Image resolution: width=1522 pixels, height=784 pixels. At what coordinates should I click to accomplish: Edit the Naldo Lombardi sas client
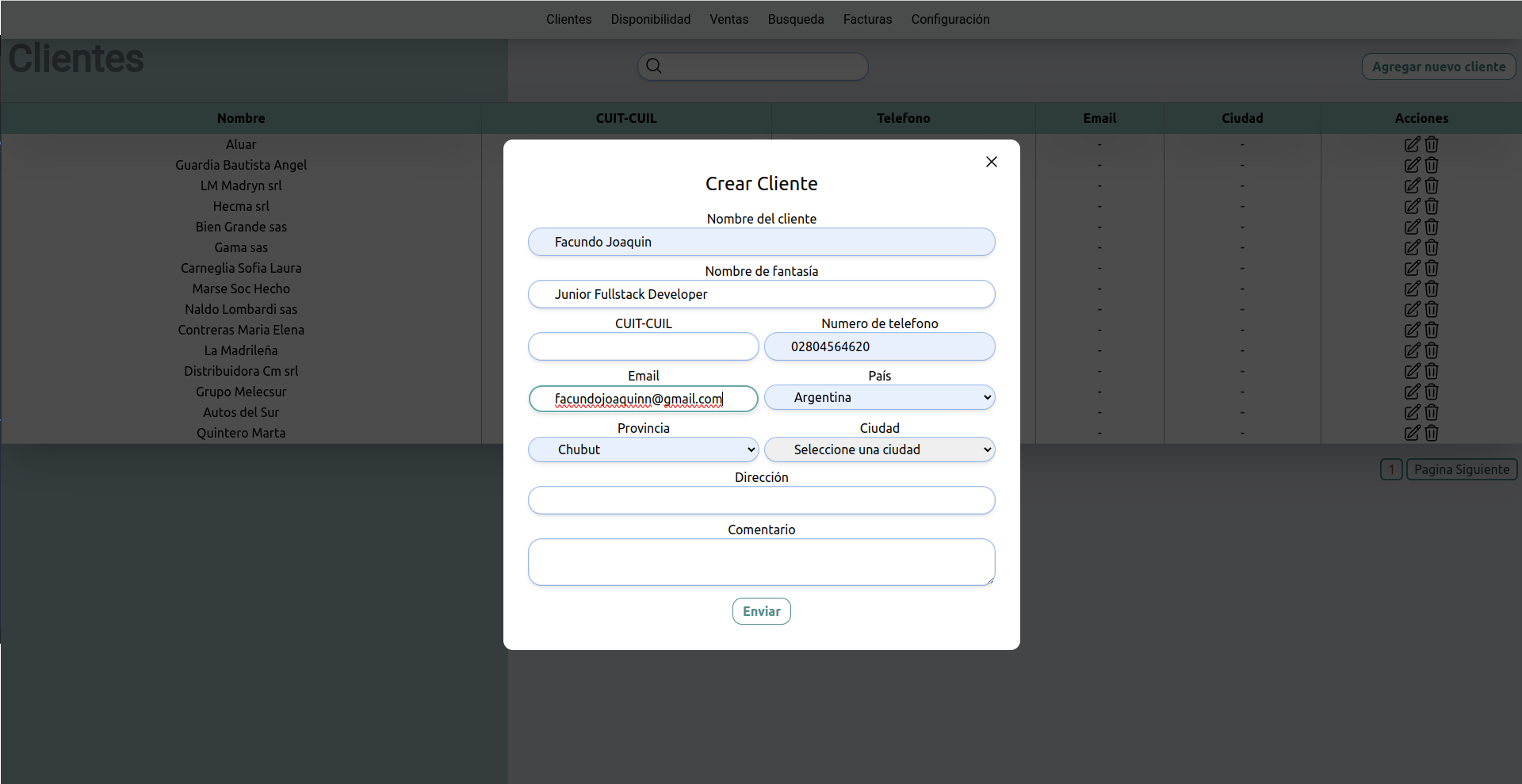[1412, 309]
